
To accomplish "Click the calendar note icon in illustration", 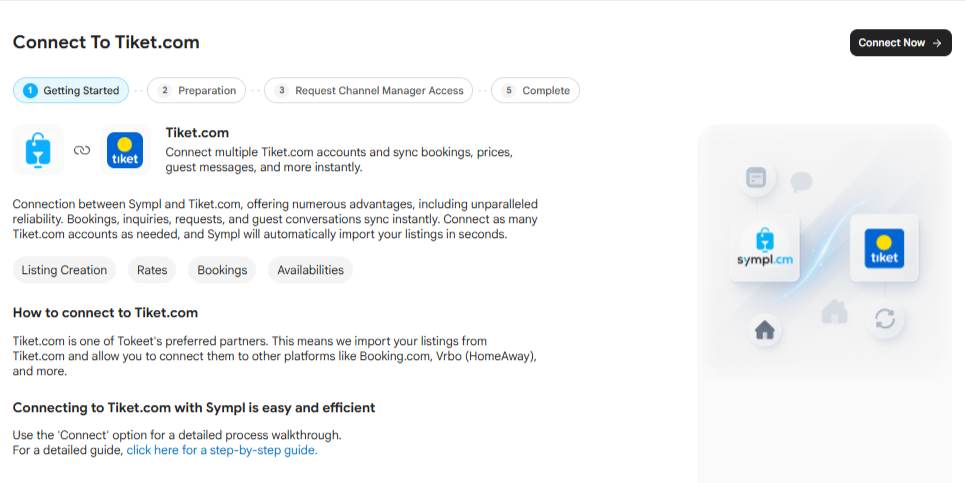I will point(755,179).
